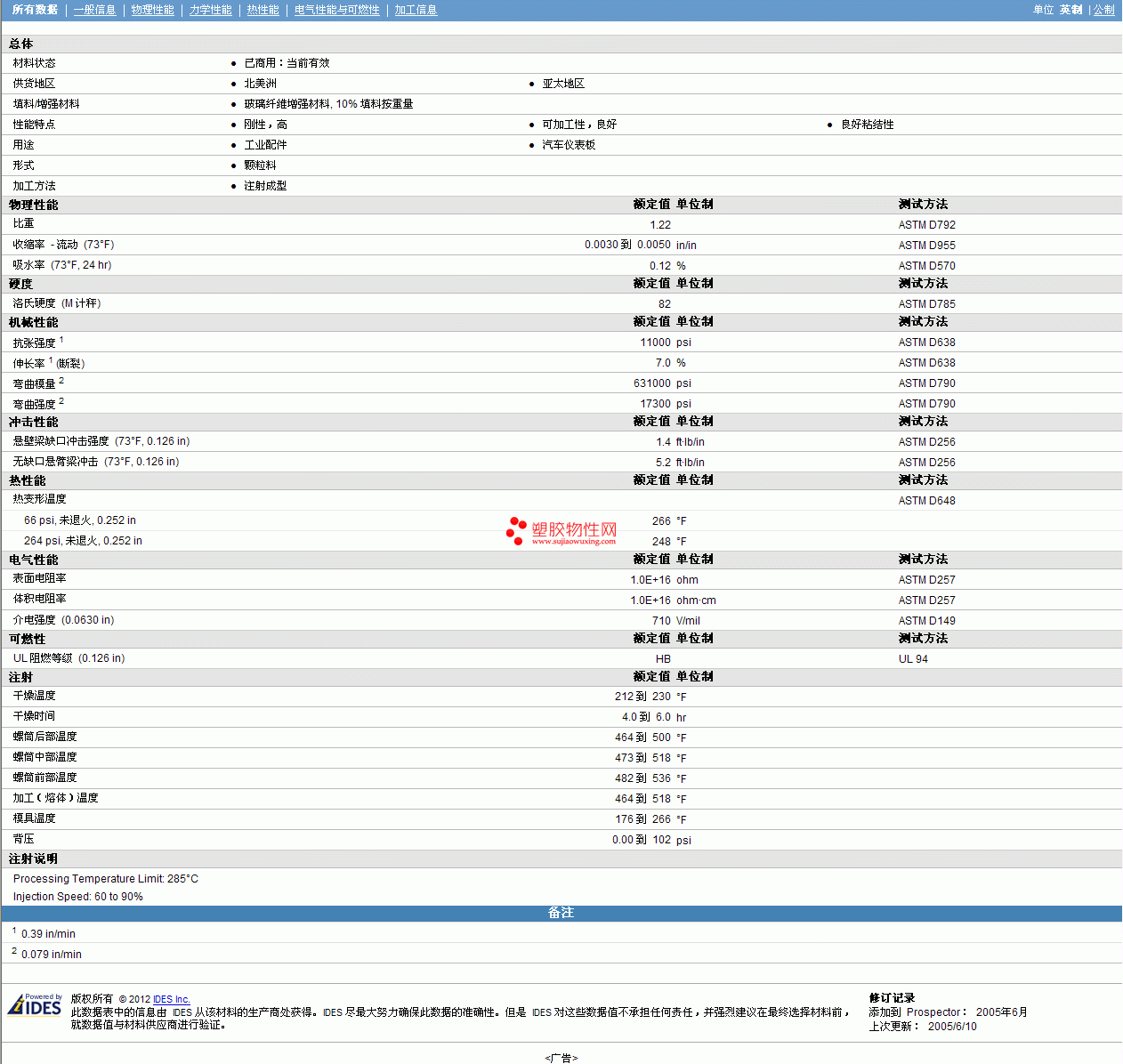The image size is (1123, 1064).
Task: Open the IDES Inc. copyright link
Action: pyautogui.click(x=171, y=999)
